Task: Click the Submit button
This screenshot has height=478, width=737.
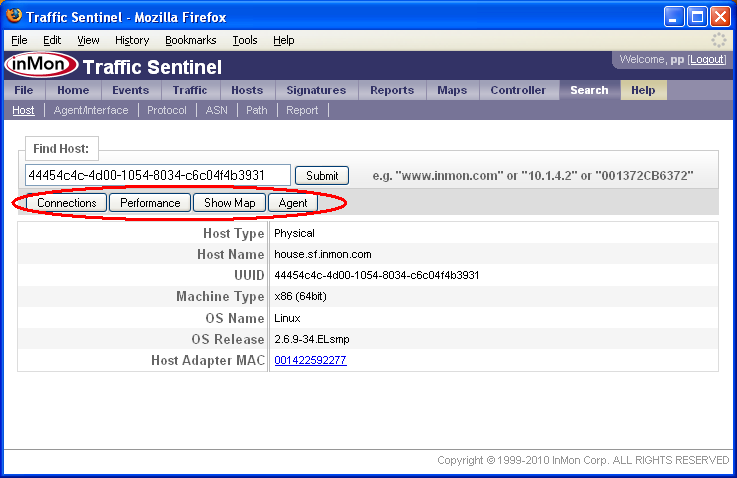Action: pyautogui.click(x=321, y=175)
